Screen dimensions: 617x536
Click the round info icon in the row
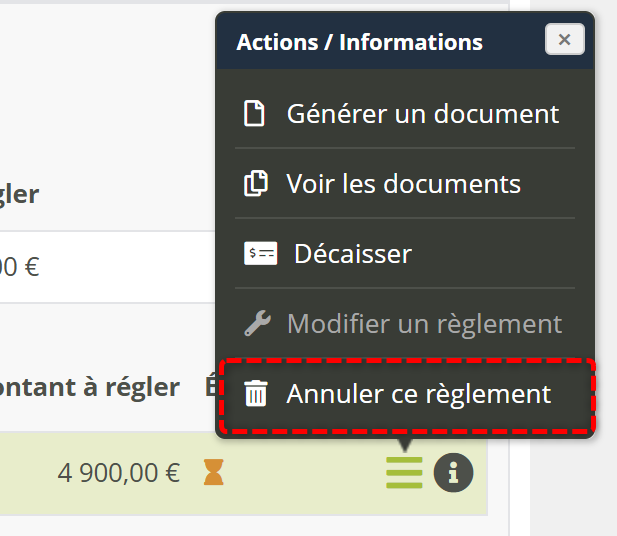pos(453,473)
